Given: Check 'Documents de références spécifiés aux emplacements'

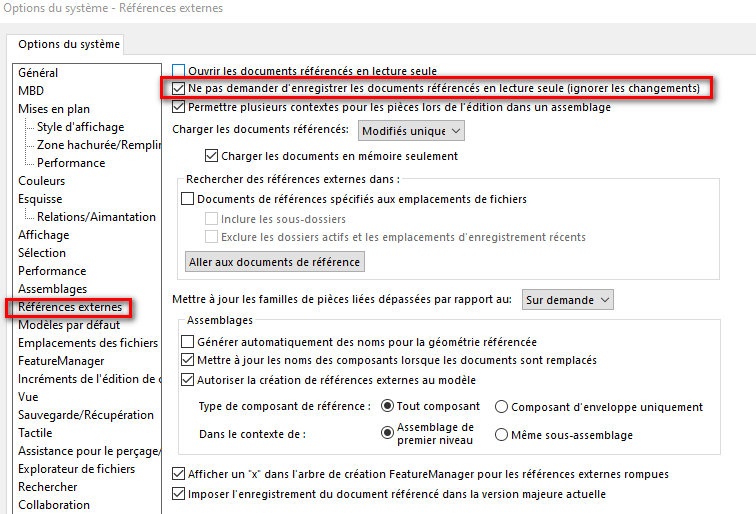Looking at the screenshot, I should [x=187, y=199].
